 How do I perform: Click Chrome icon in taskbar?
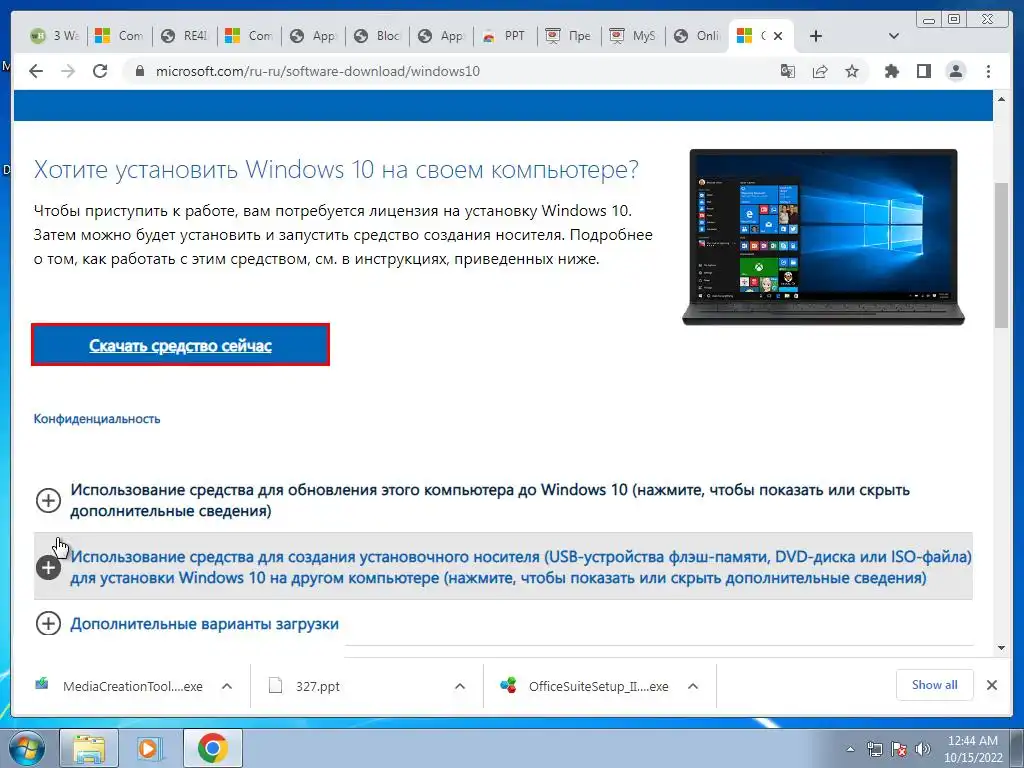(213, 748)
